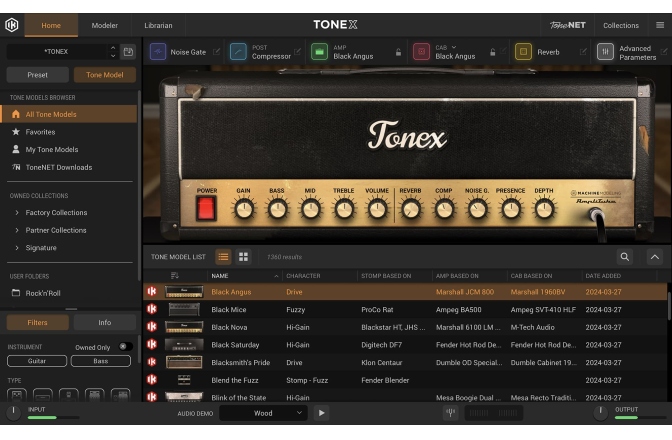This screenshot has width=672, height=440.
Task: Toggle the Reverb module icon
Action: [x=523, y=52]
